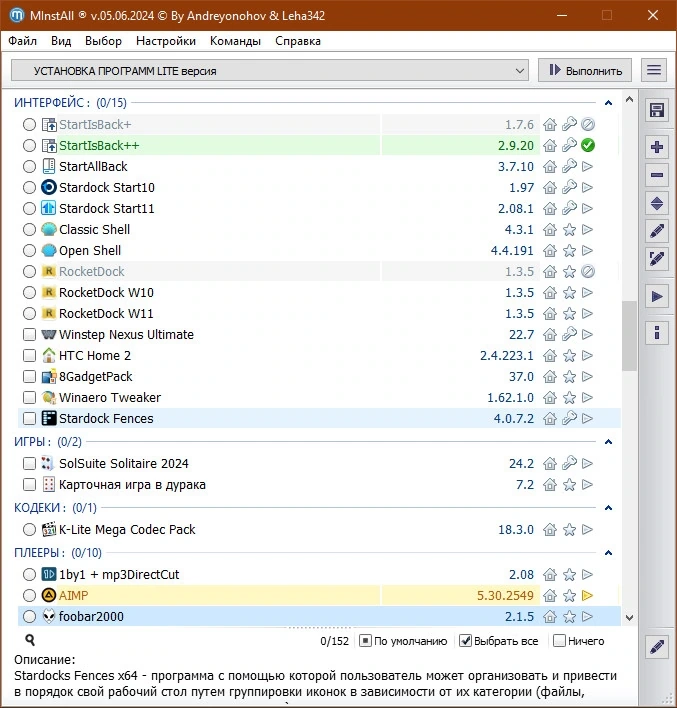Select Classic Shell radio button

[x=29, y=230]
